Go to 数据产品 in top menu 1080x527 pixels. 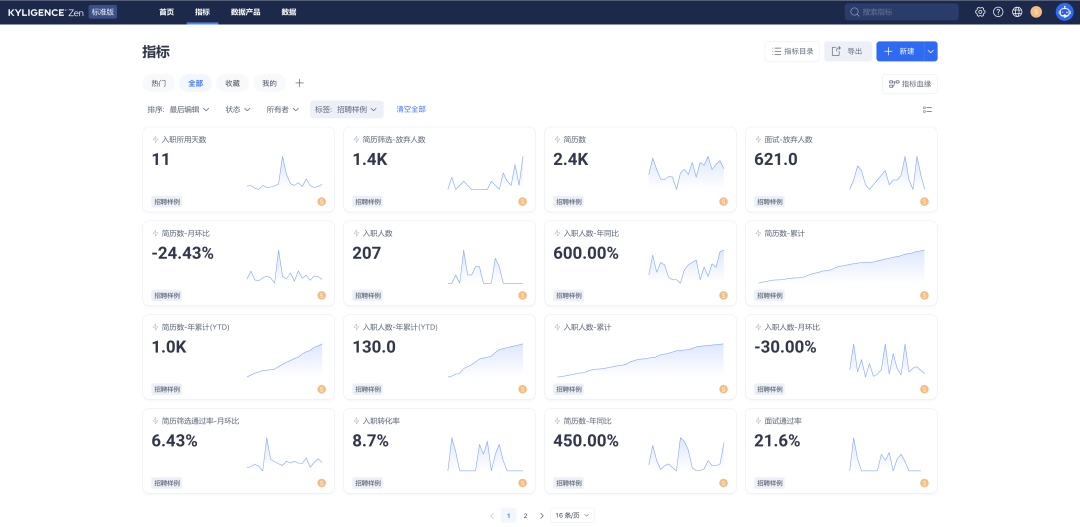click(x=245, y=12)
